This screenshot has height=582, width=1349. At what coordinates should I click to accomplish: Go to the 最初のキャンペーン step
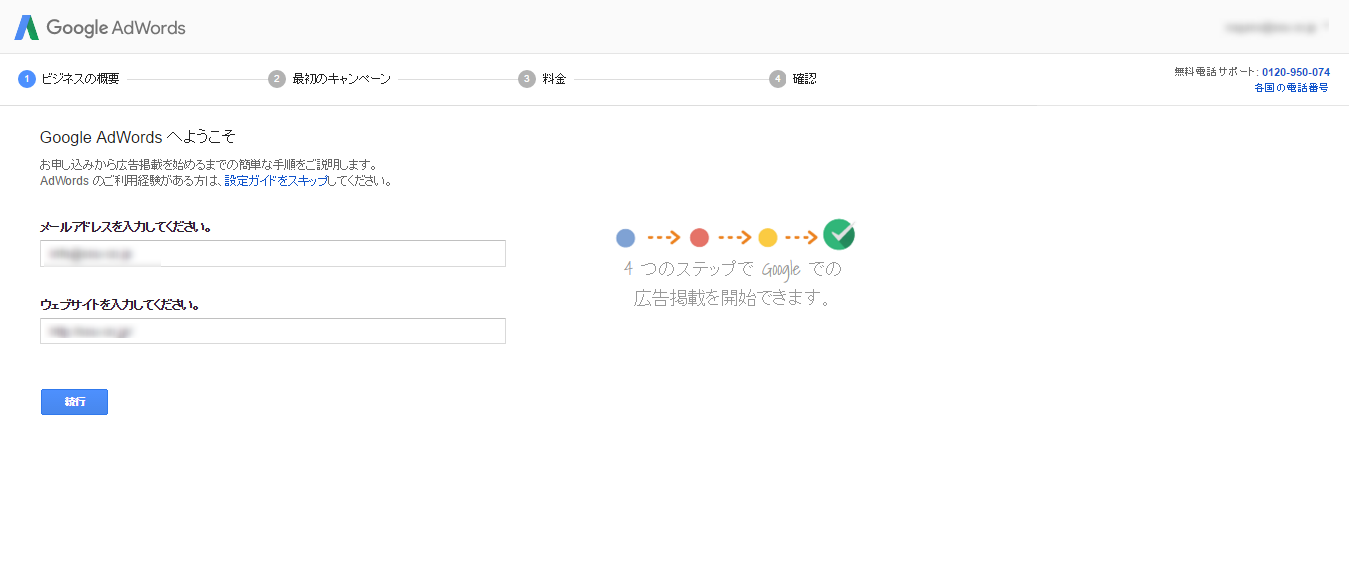(341, 79)
